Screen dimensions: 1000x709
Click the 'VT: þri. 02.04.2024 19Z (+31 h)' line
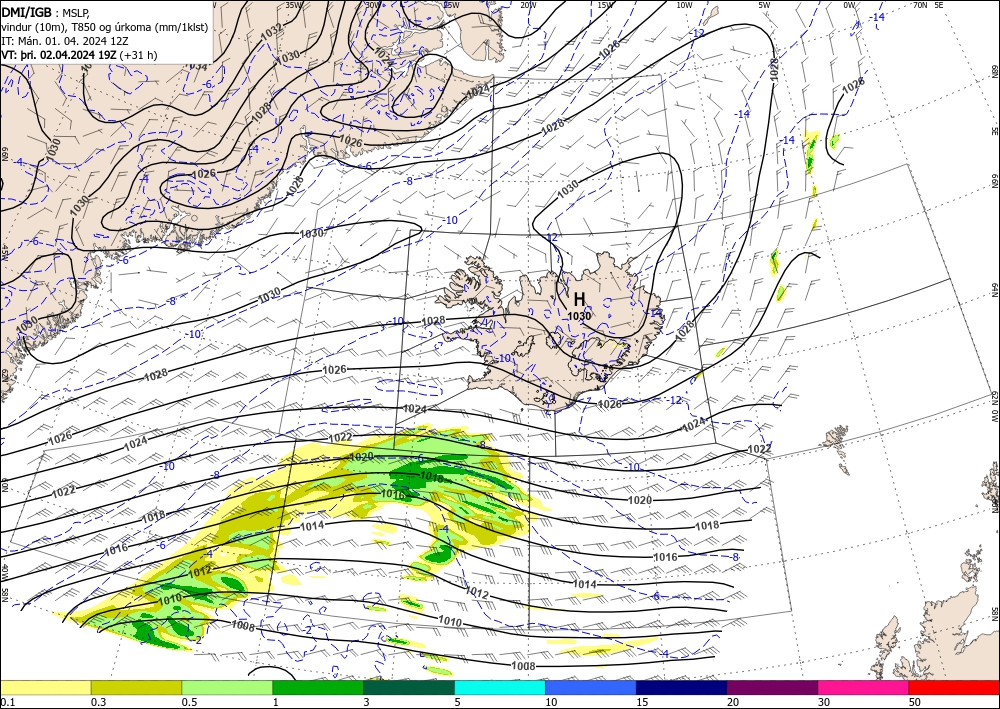coord(79,55)
